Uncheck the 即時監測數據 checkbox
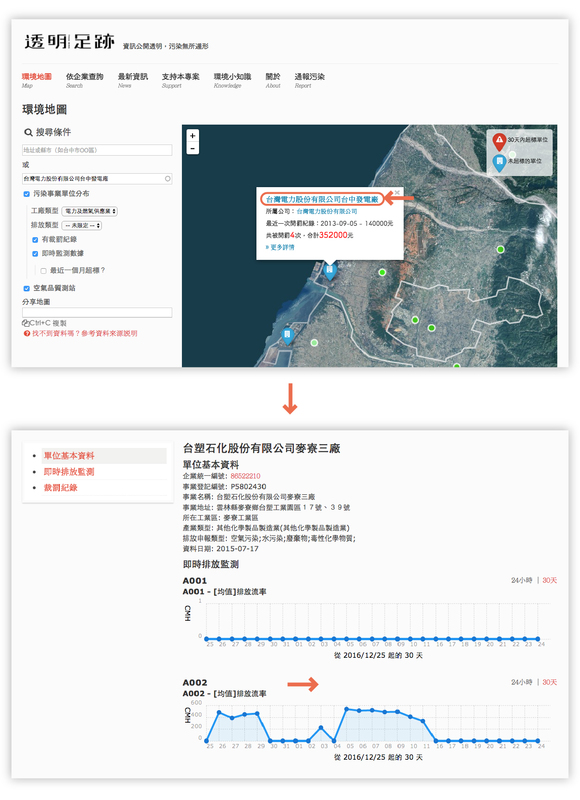580x800 pixels. click(35, 254)
